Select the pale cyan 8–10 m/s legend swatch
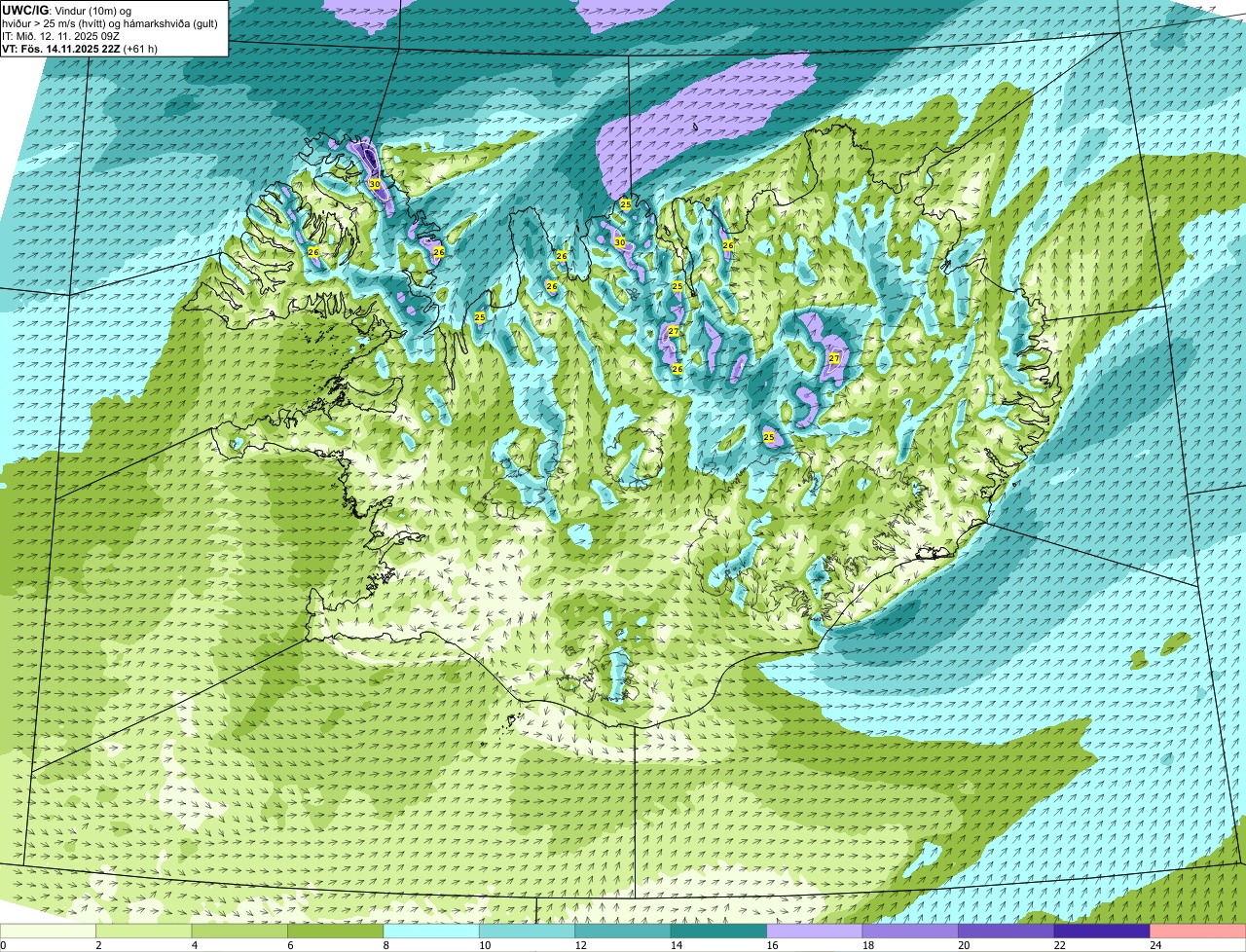Viewport: 1246px width, 952px height. pos(431,931)
